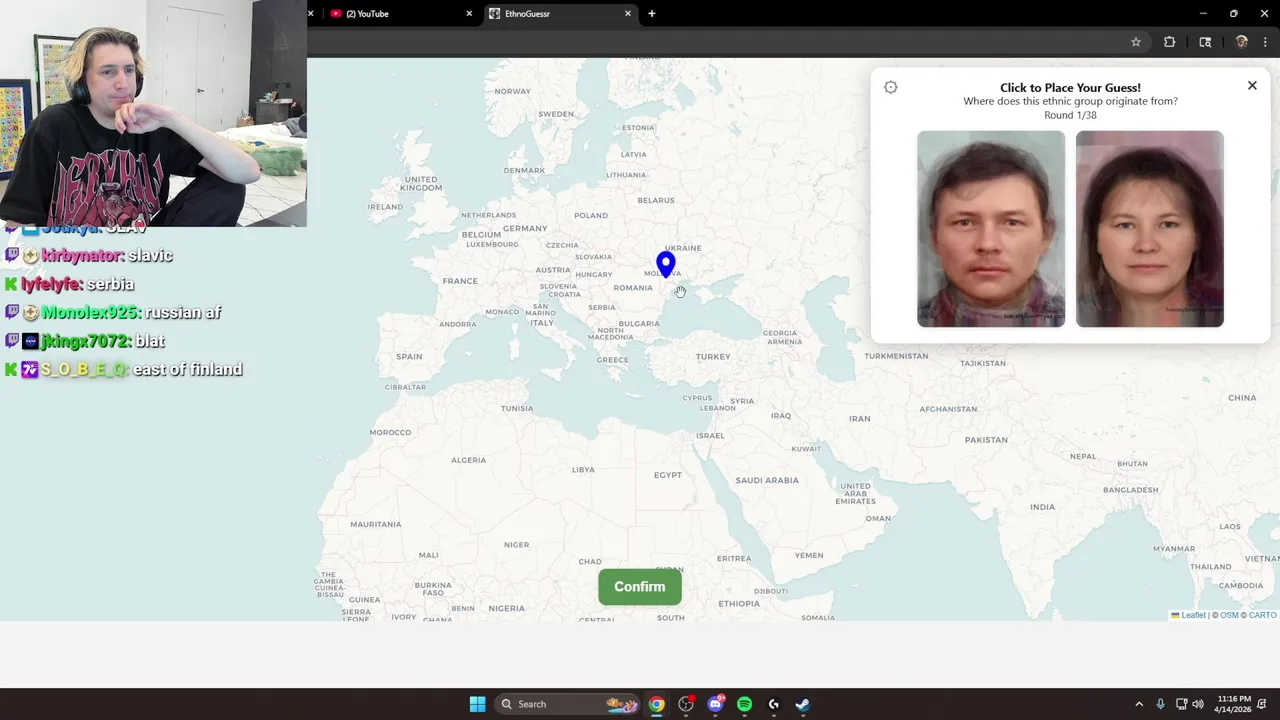Click Algeria on the map

(x=468, y=460)
